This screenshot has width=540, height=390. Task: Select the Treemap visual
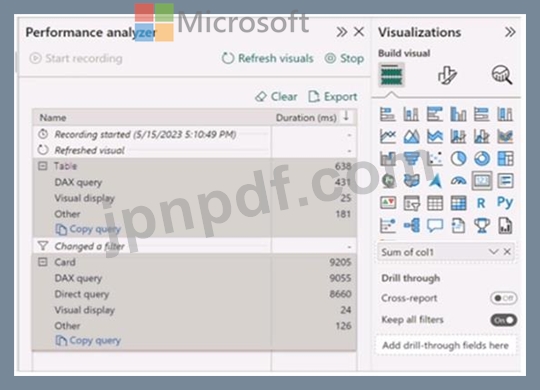[x=505, y=159]
